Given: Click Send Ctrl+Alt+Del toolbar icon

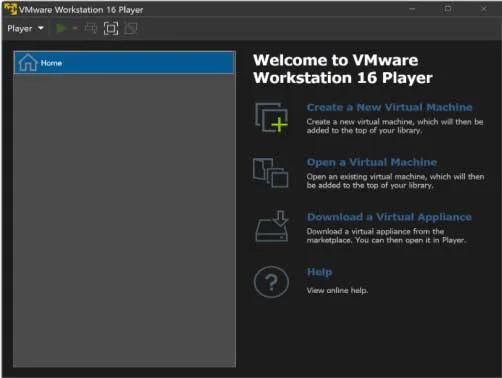Looking at the screenshot, I should coord(90,28).
